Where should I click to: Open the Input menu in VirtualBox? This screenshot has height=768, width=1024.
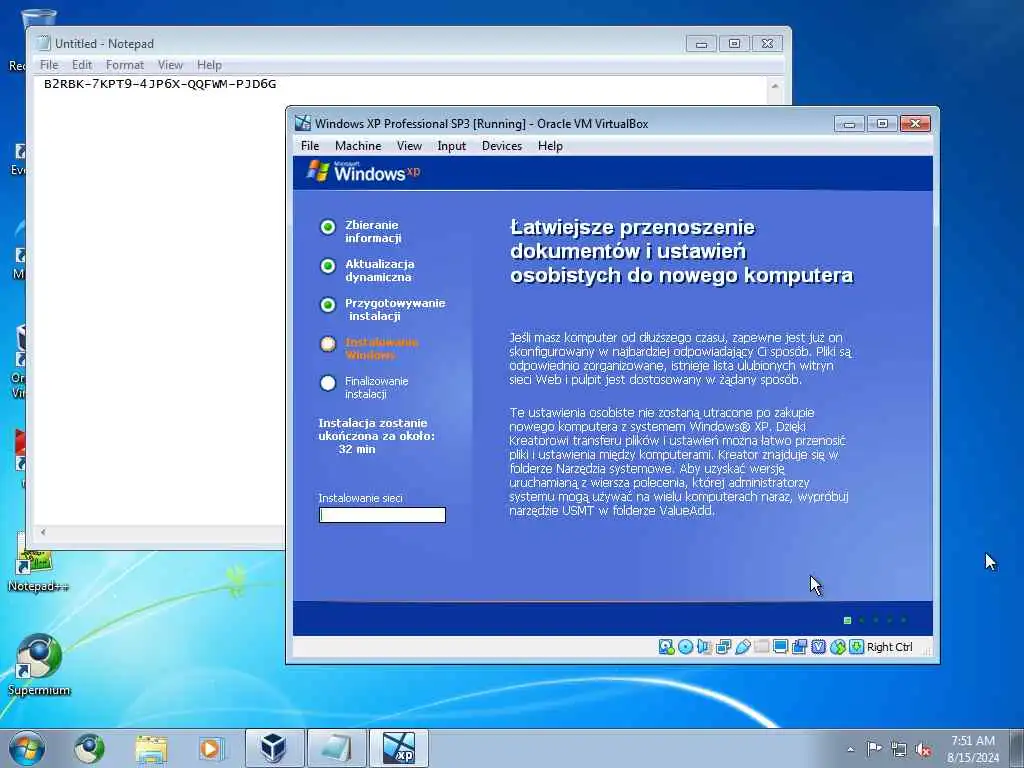coord(451,146)
